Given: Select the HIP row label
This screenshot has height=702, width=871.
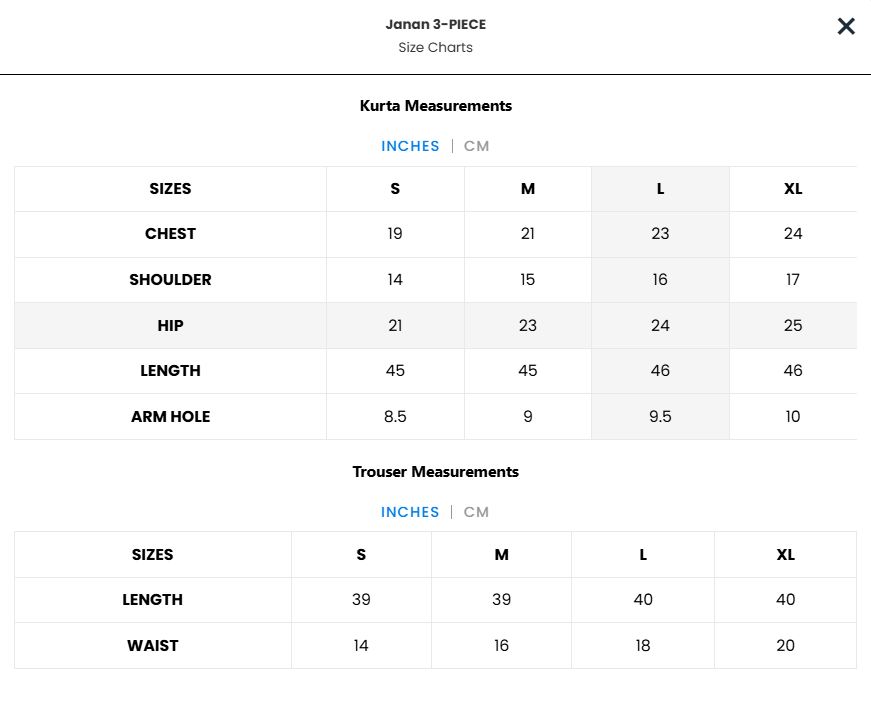Looking at the screenshot, I should click(x=170, y=325).
